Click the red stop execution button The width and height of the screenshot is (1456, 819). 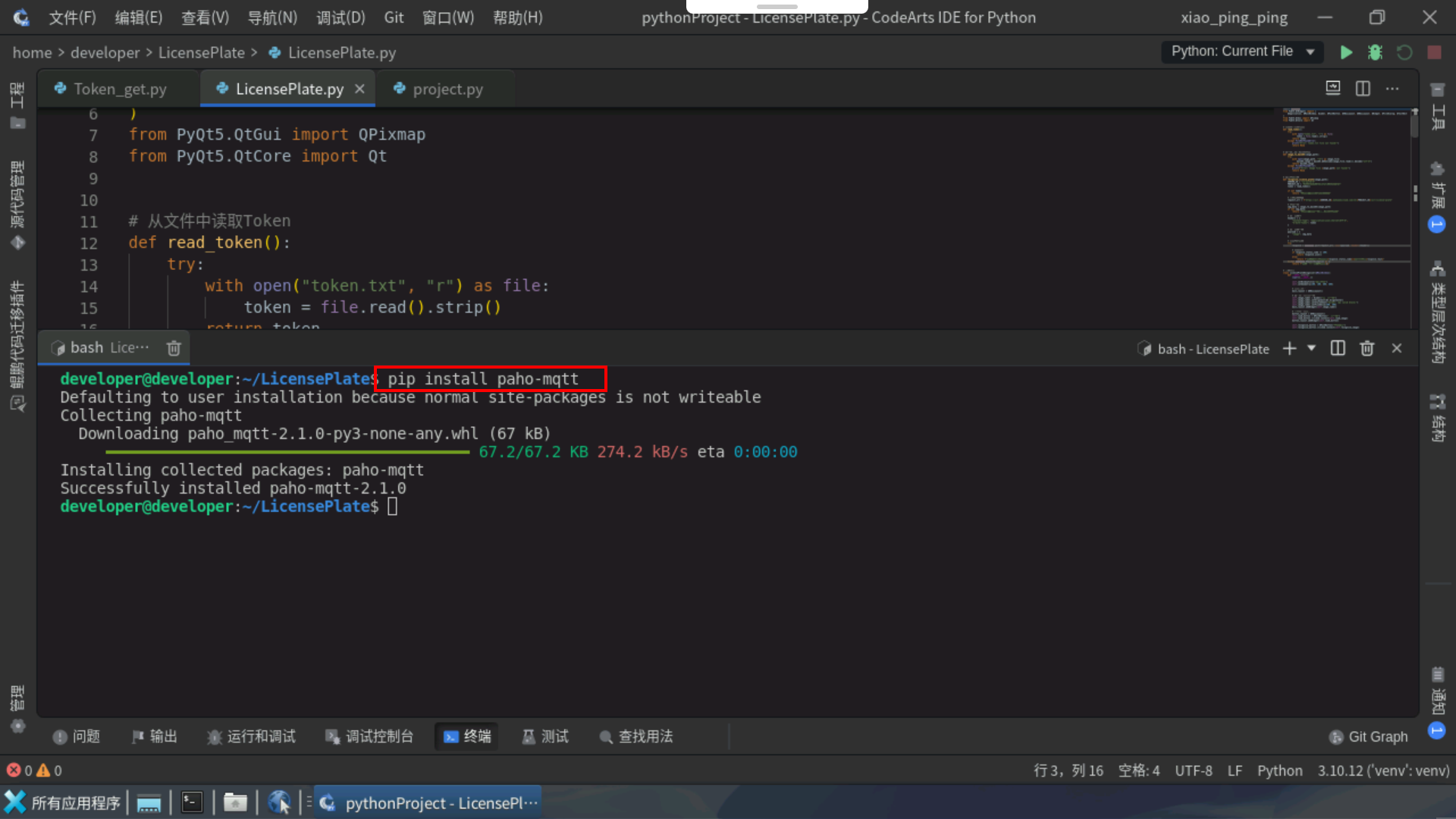point(1434,52)
